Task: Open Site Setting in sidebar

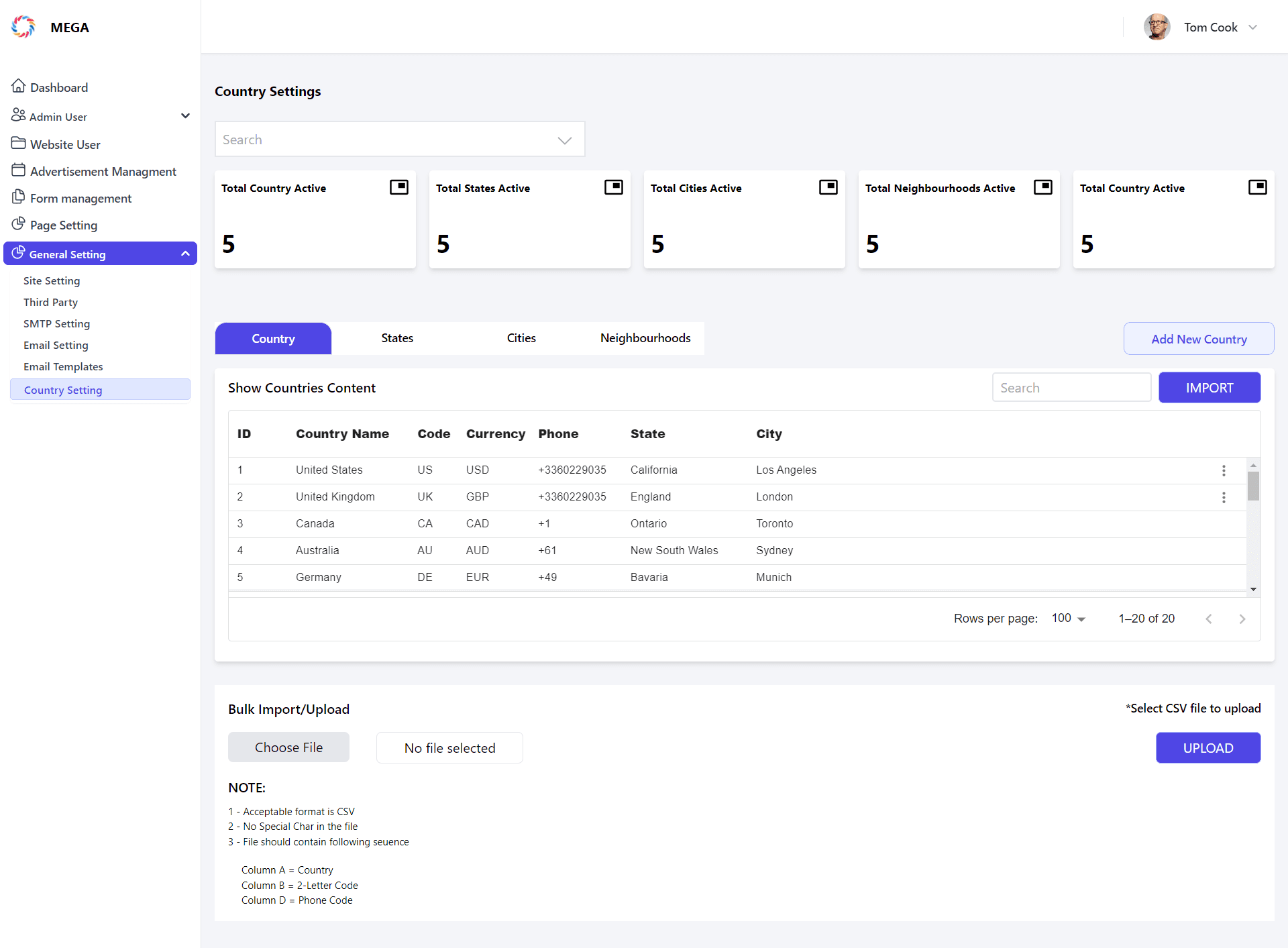Action: pos(52,280)
